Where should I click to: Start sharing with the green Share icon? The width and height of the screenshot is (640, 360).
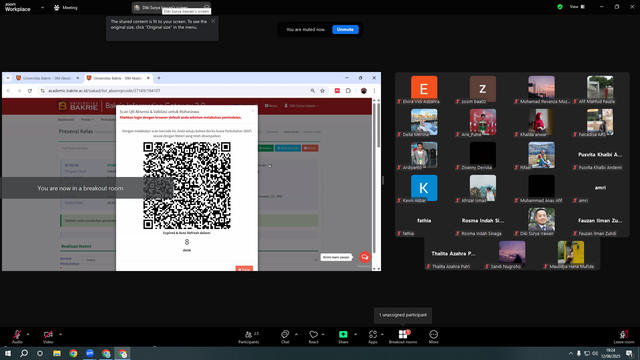coord(343,334)
